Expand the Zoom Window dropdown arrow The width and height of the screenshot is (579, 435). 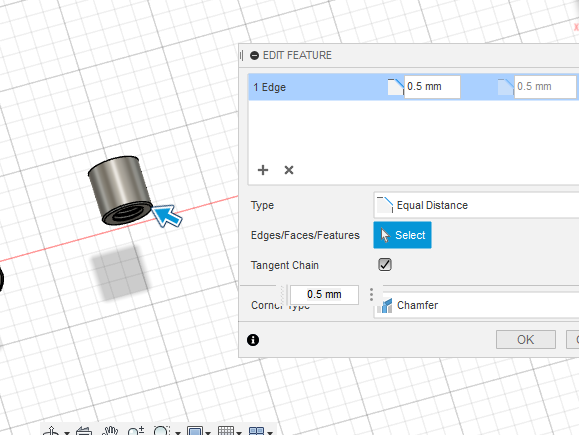(x=178, y=433)
